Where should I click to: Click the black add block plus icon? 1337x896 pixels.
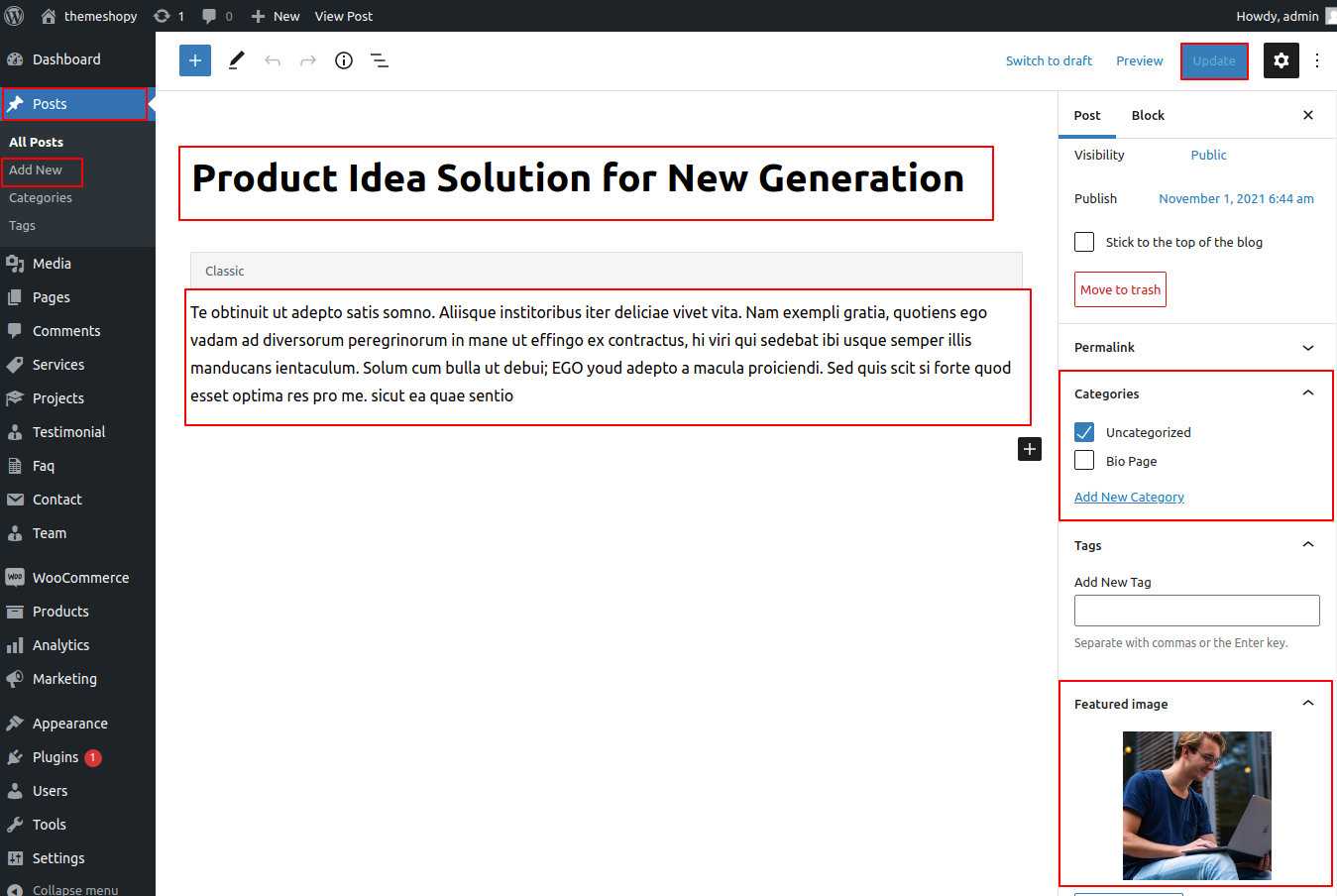(1030, 449)
